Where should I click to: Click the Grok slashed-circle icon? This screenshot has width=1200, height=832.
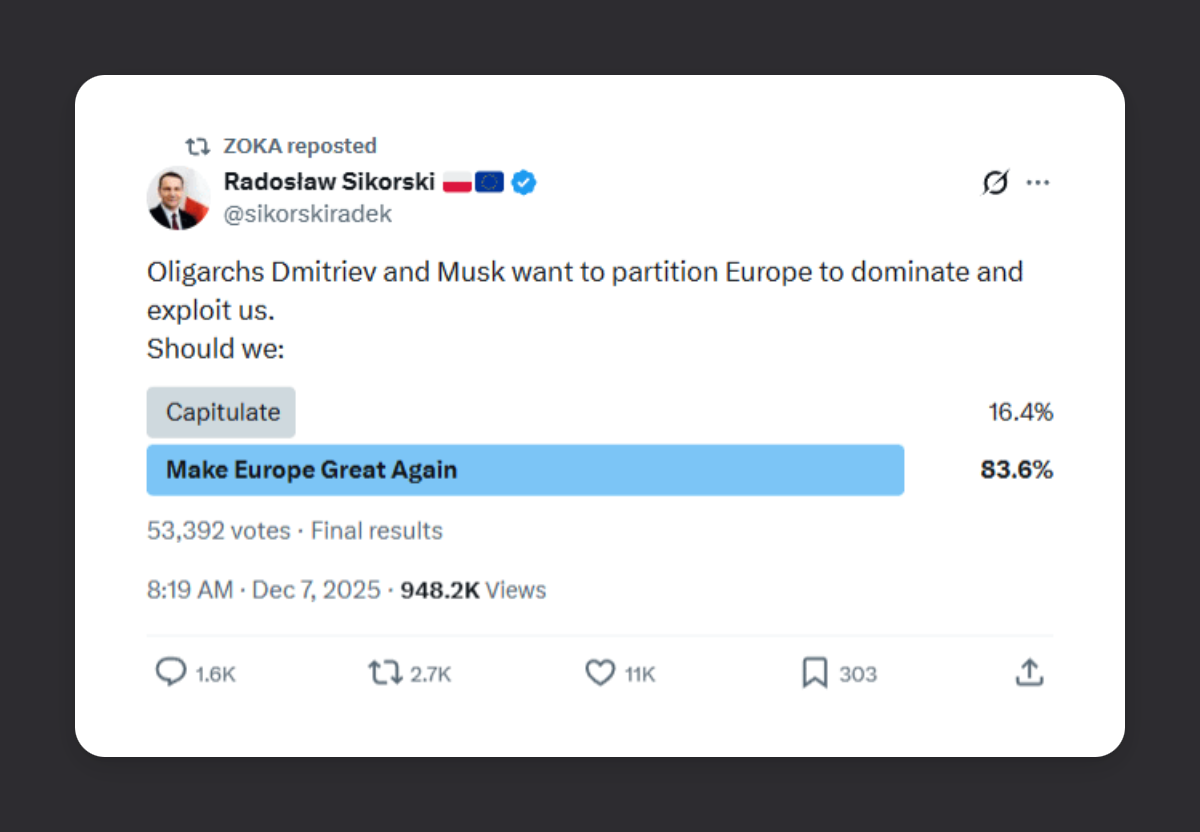[995, 183]
